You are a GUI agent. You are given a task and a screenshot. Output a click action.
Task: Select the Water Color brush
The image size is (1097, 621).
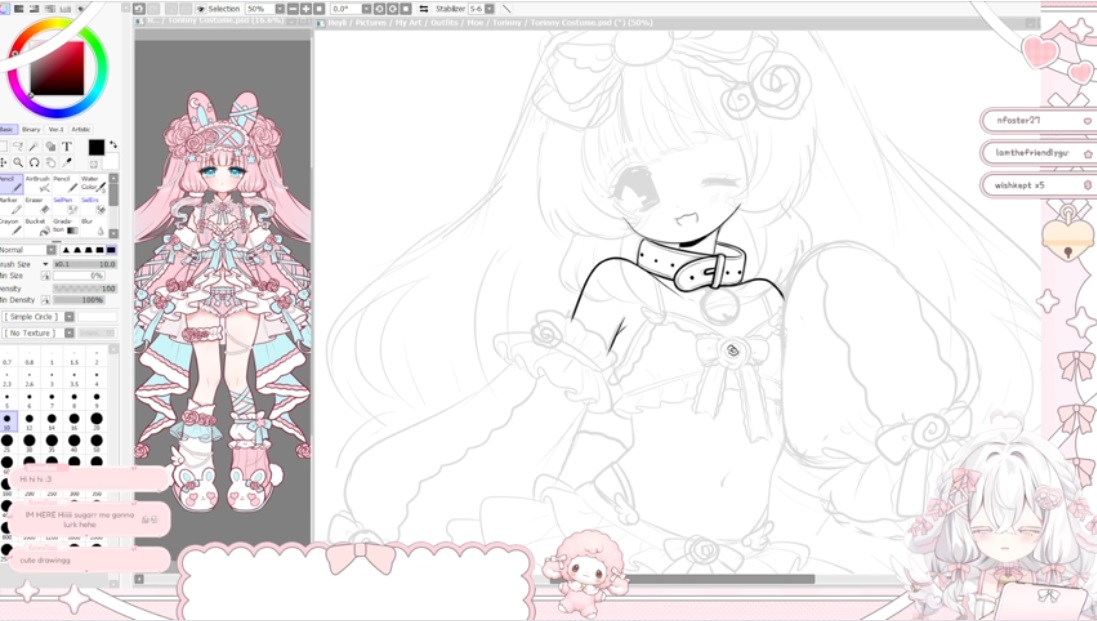coord(93,184)
